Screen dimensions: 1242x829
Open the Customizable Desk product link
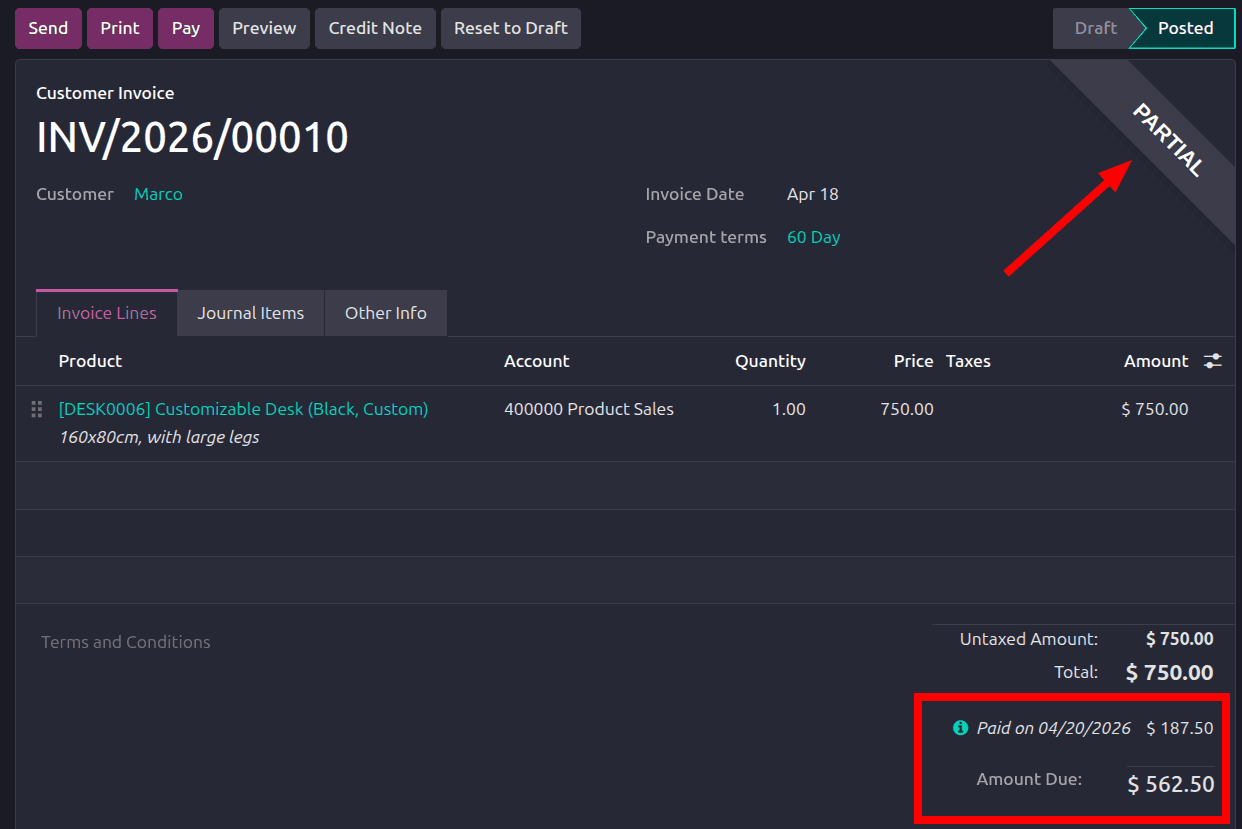pyautogui.click(x=242, y=409)
